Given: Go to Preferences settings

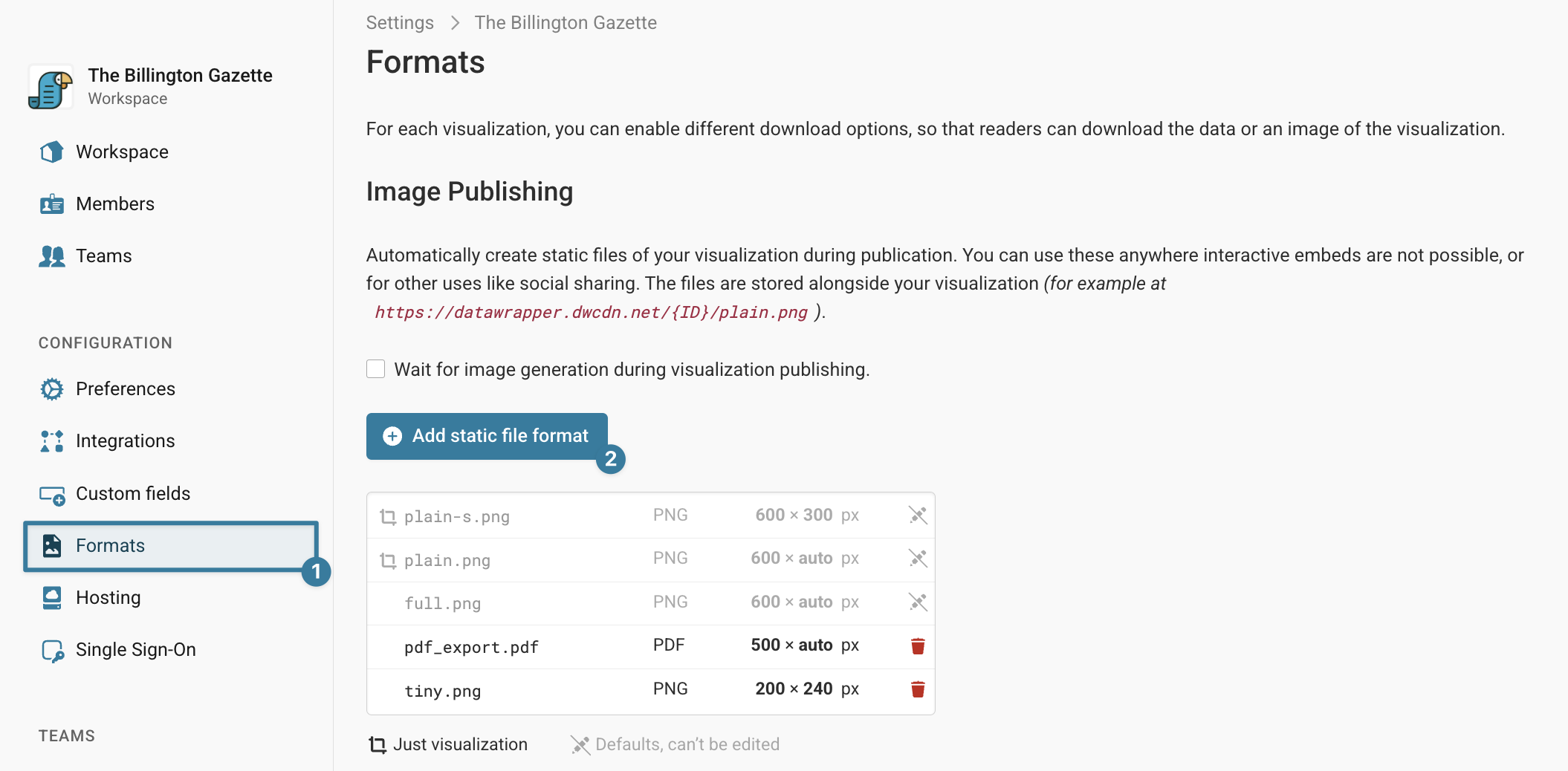Looking at the screenshot, I should 126,388.
